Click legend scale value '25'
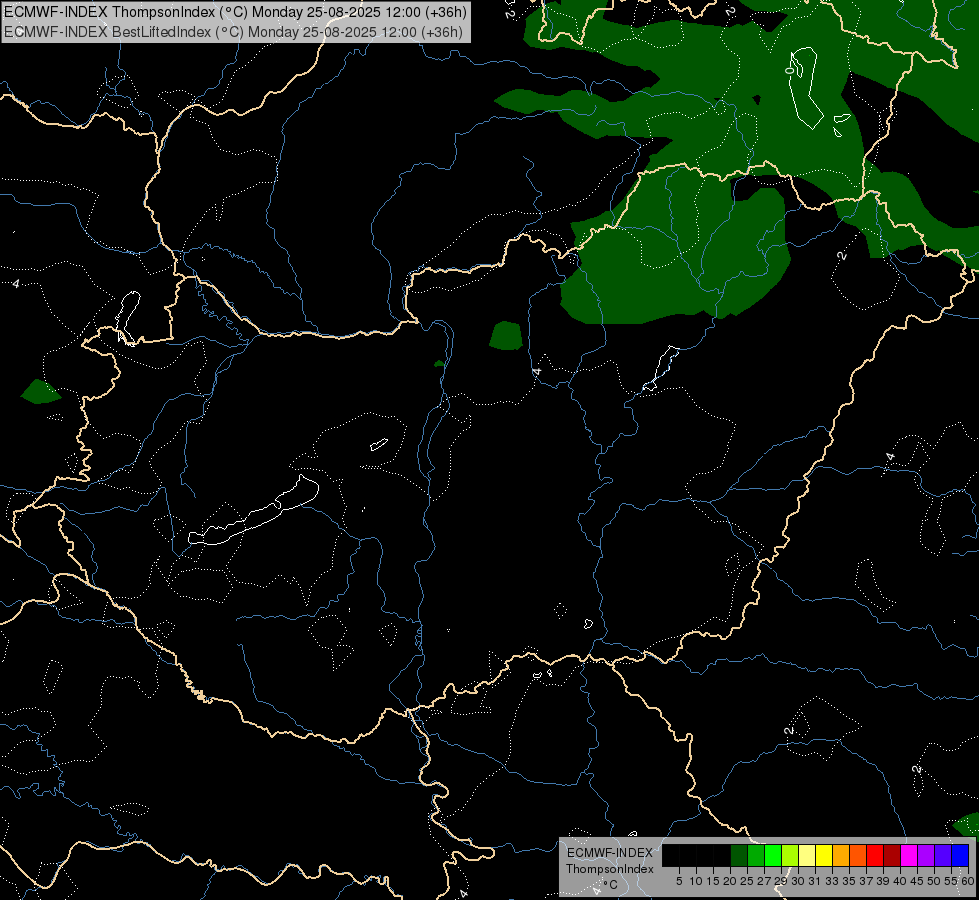 [747, 881]
